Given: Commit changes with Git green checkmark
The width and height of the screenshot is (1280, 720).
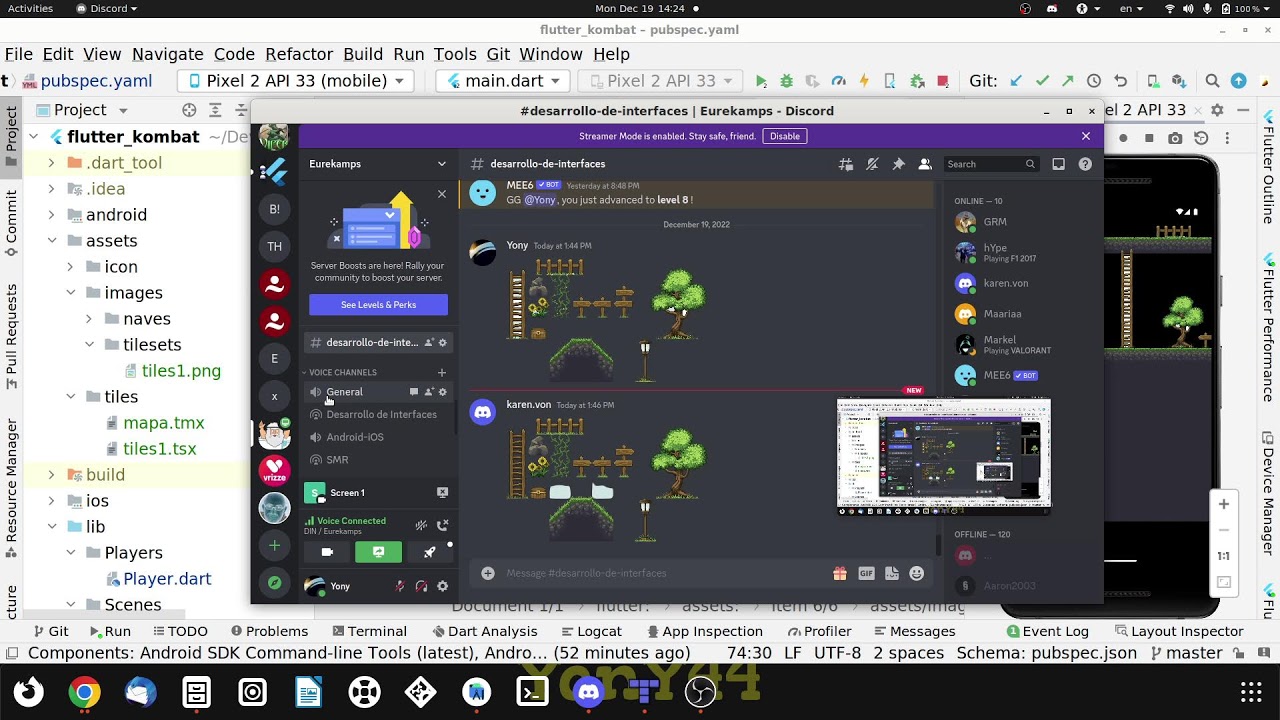Looking at the screenshot, I should [1042, 81].
